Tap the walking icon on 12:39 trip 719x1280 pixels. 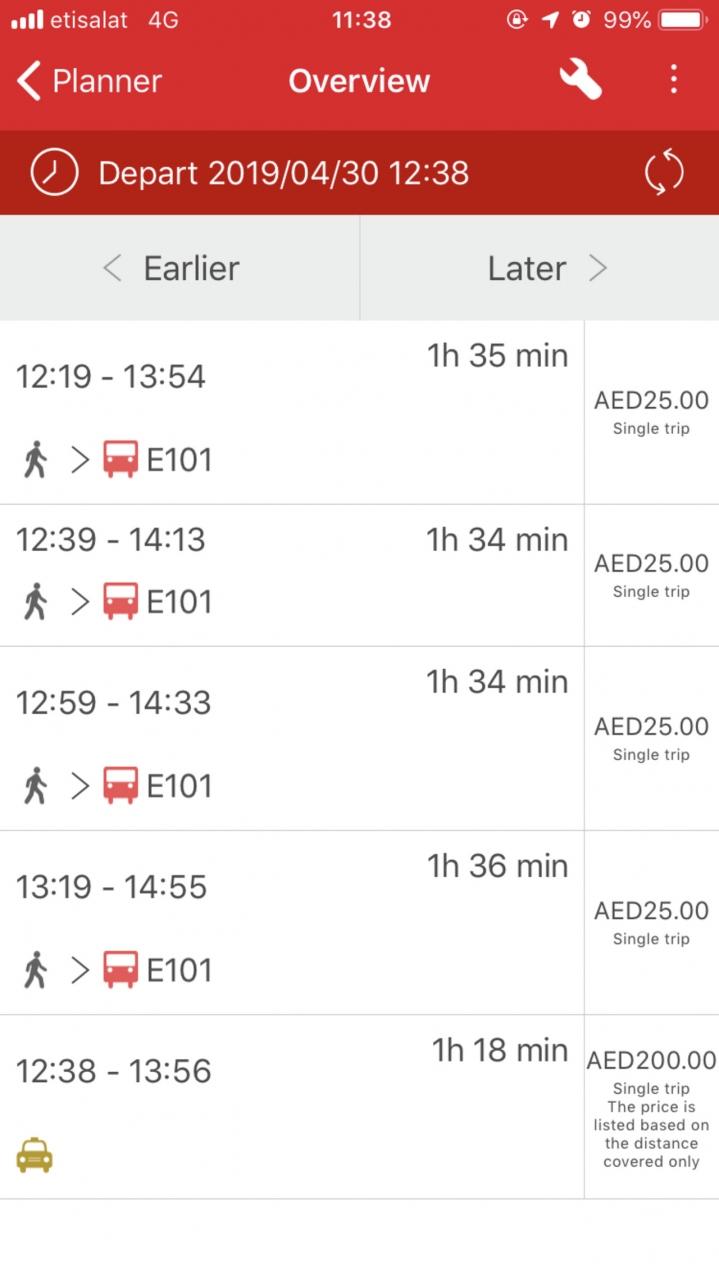[35, 601]
